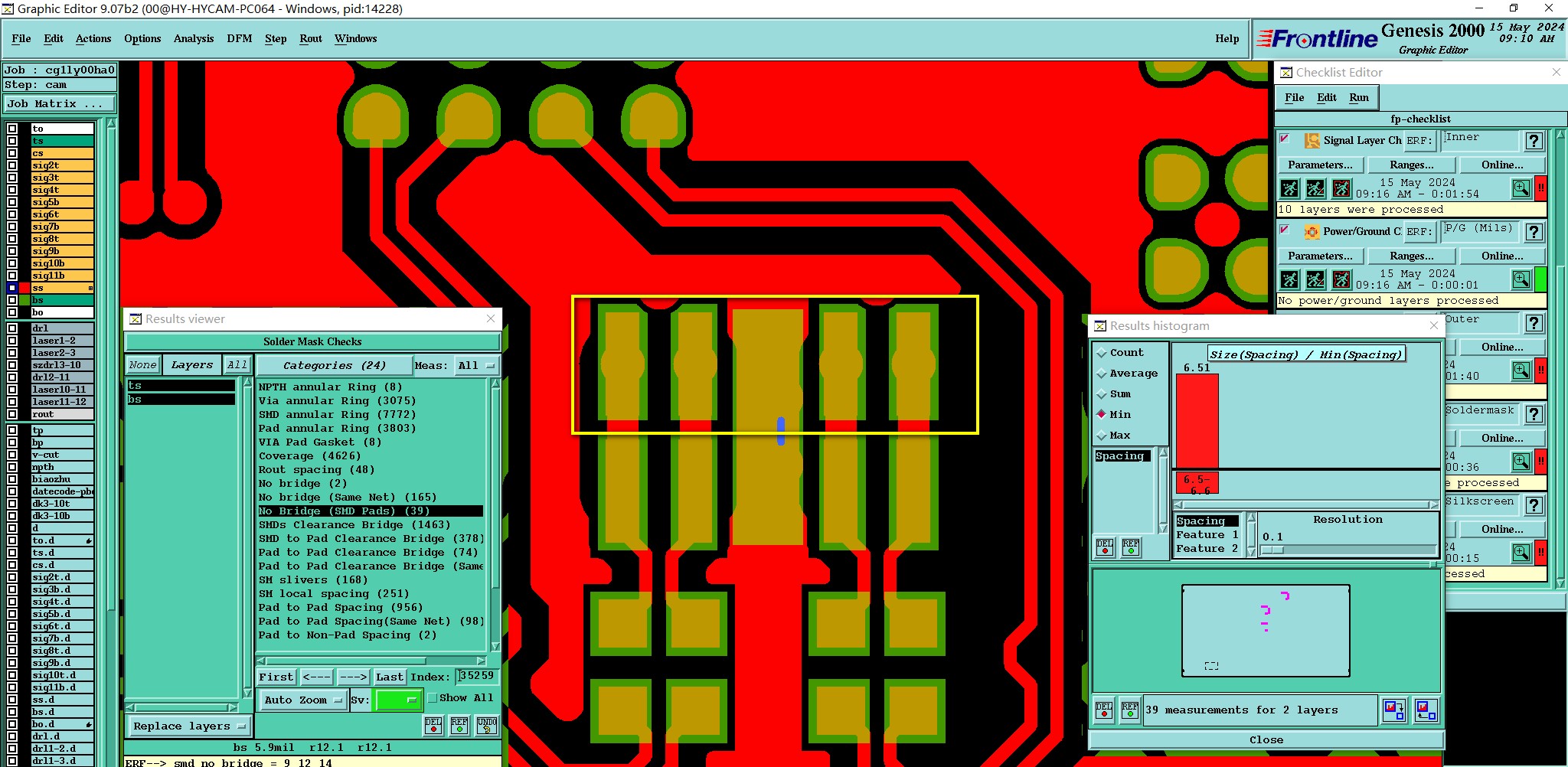The image size is (1568, 767).
Task: Click the REF icon in Results viewer
Action: pos(459,726)
